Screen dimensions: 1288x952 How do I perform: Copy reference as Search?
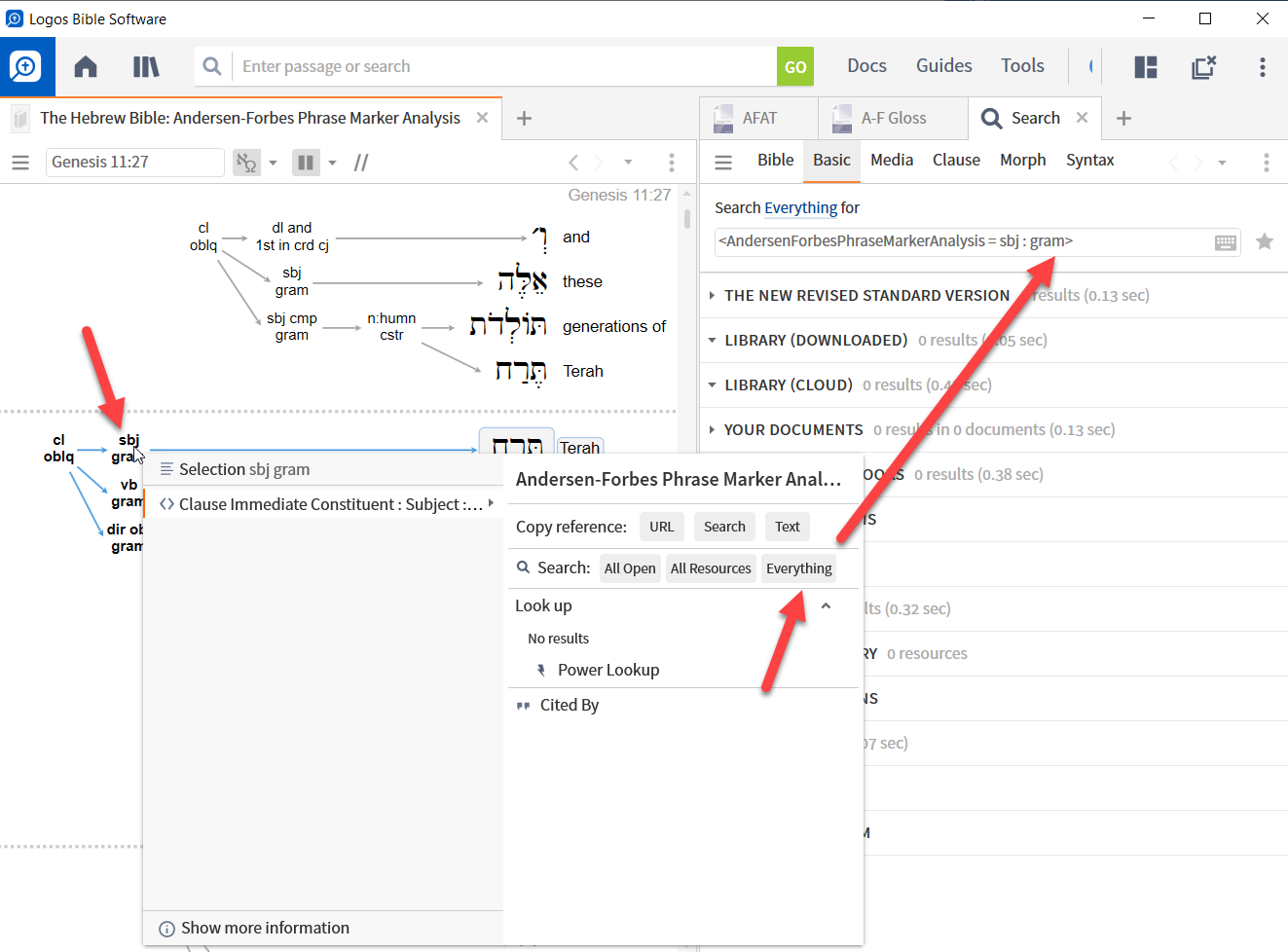(x=724, y=527)
